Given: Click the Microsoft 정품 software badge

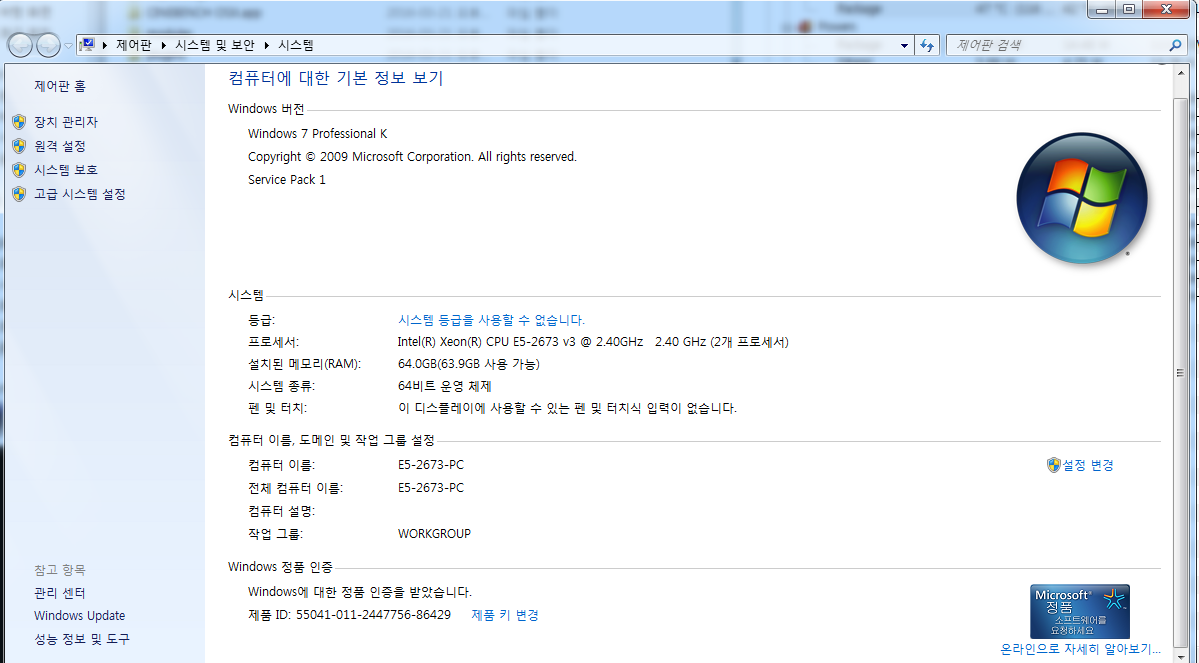Looking at the screenshot, I should [x=1080, y=612].
